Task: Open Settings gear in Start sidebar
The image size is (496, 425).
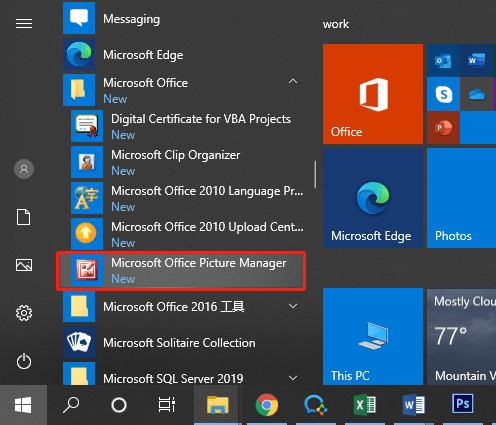Action: point(24,313)
